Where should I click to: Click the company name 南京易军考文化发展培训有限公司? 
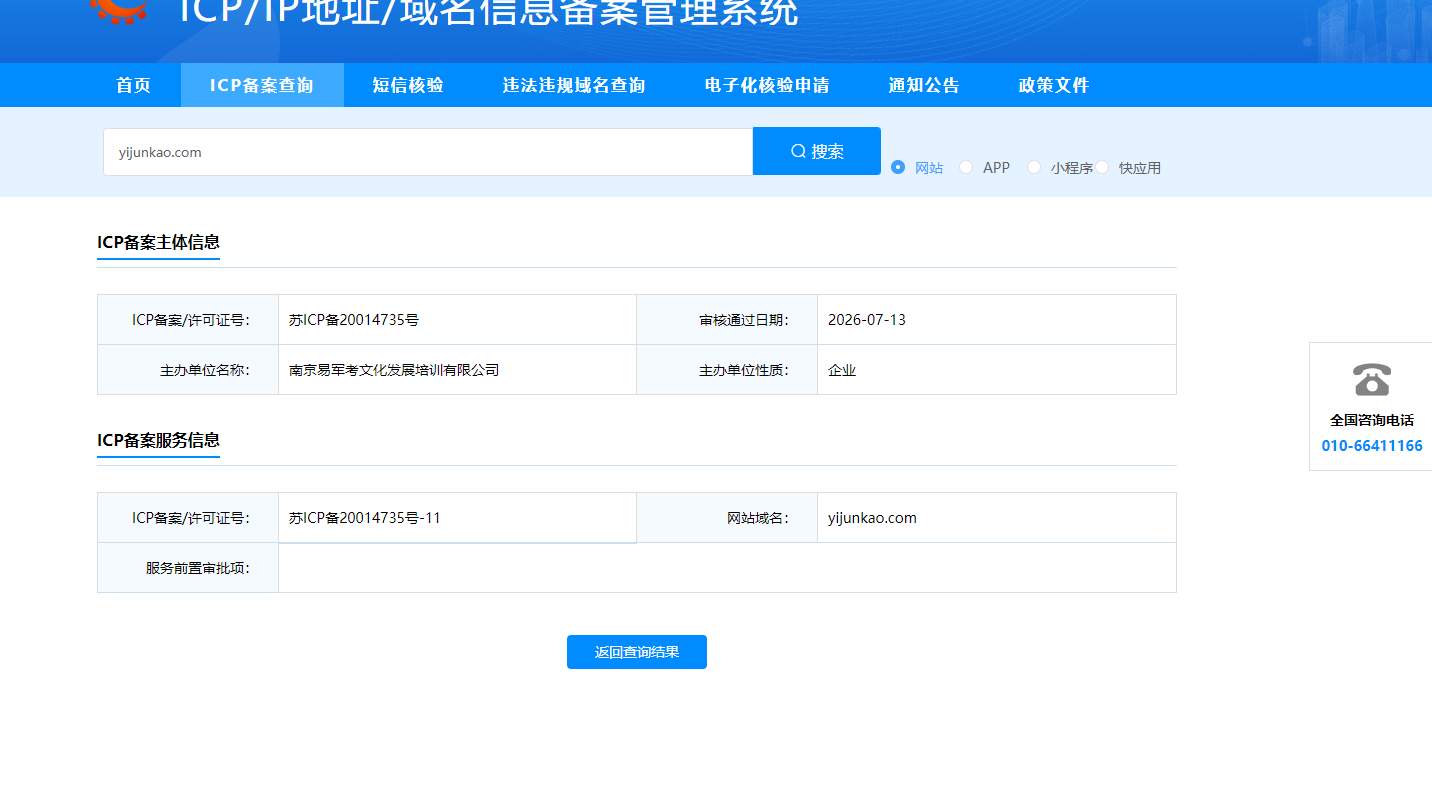(x=394, y=370)
